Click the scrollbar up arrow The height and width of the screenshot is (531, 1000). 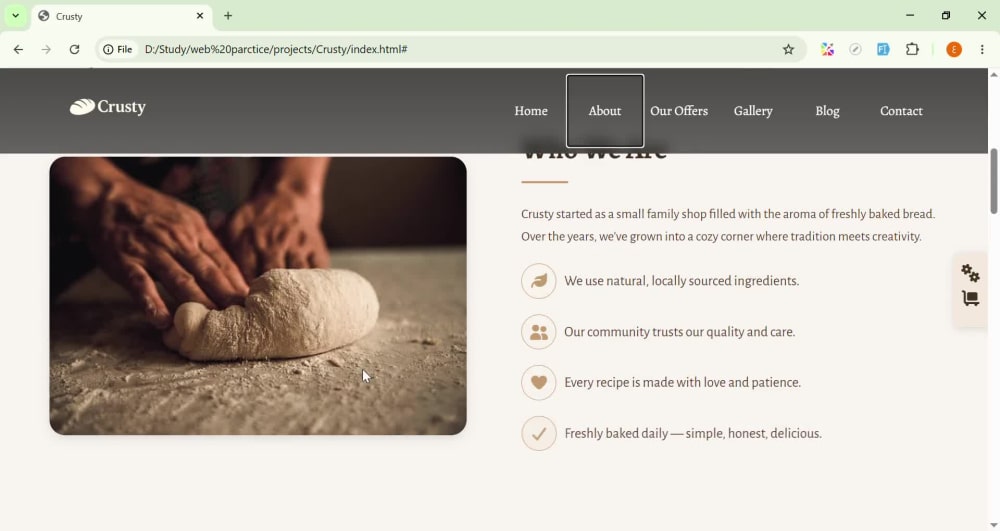coord(994,75)
